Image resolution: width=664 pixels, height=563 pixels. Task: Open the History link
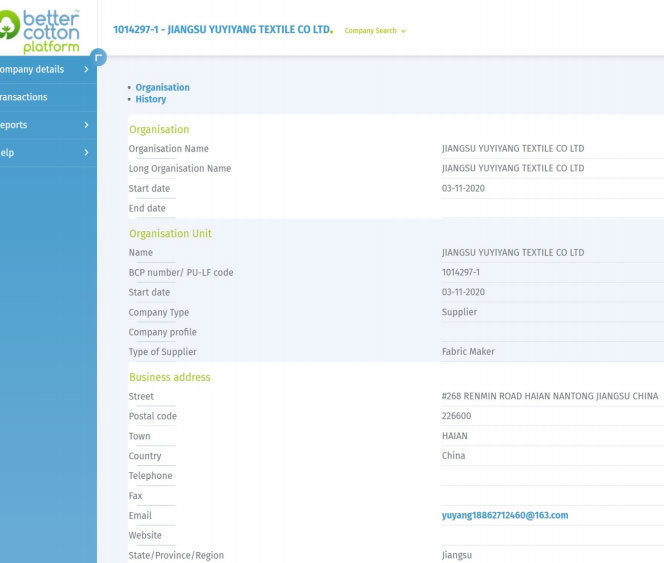tap(151, 99)
